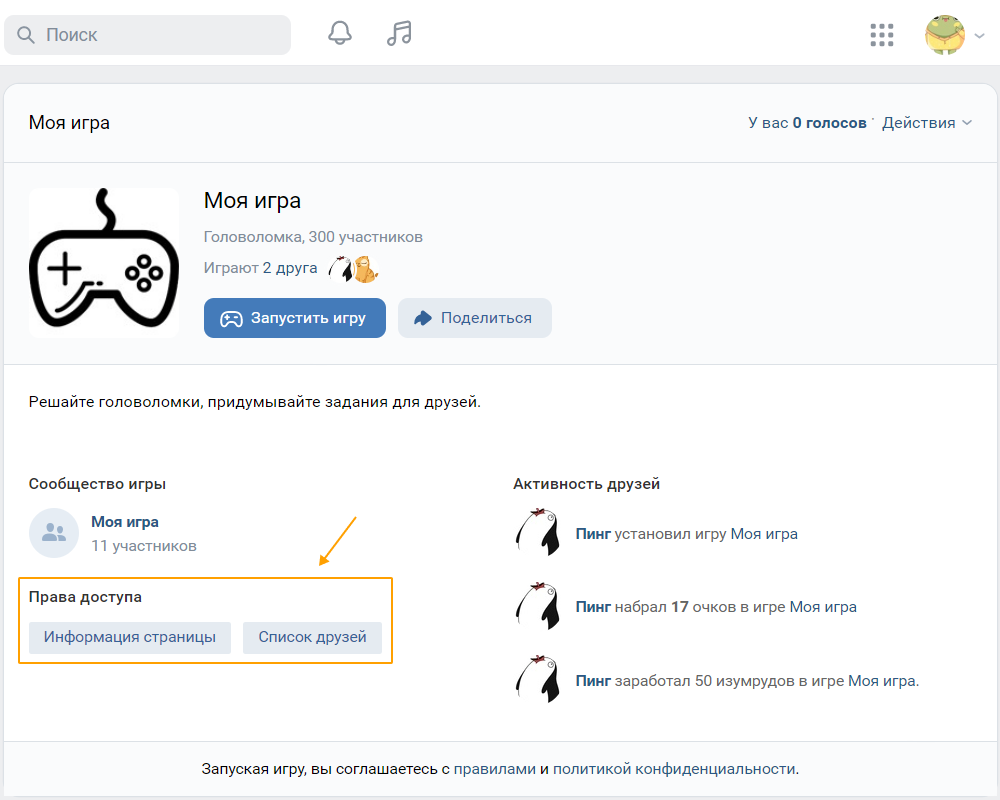Open notifications bell icon

[340, 33]
